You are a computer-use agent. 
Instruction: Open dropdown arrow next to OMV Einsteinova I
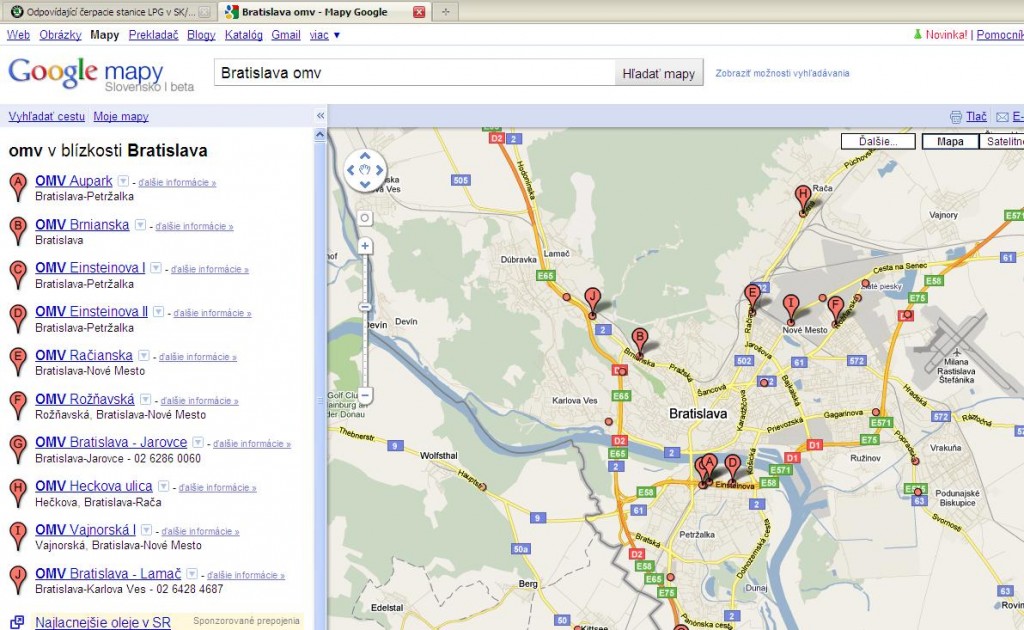tap(156, 268)
